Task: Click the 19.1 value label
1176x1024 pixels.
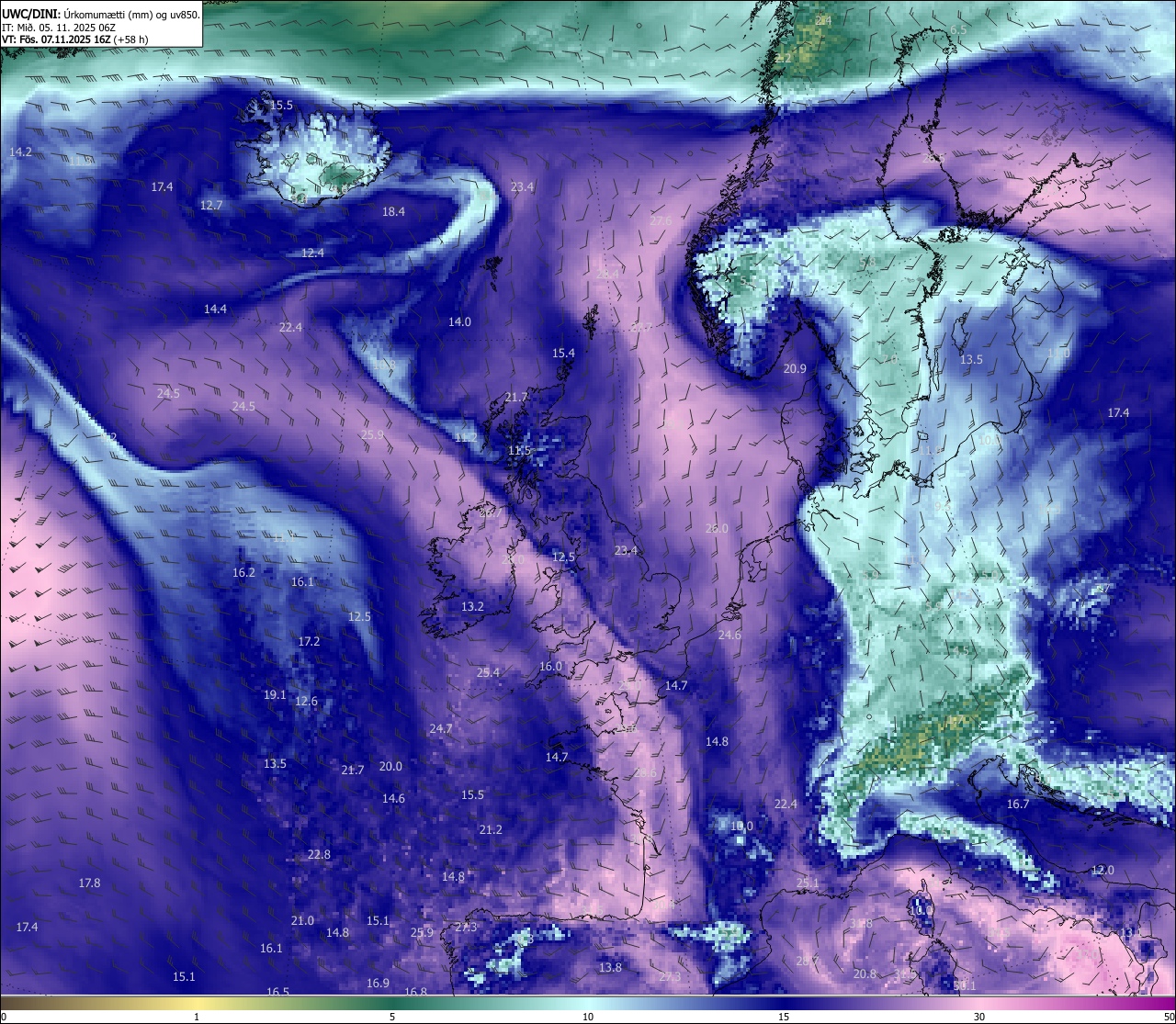Action: pyautogui.click(x=275, y=694)
